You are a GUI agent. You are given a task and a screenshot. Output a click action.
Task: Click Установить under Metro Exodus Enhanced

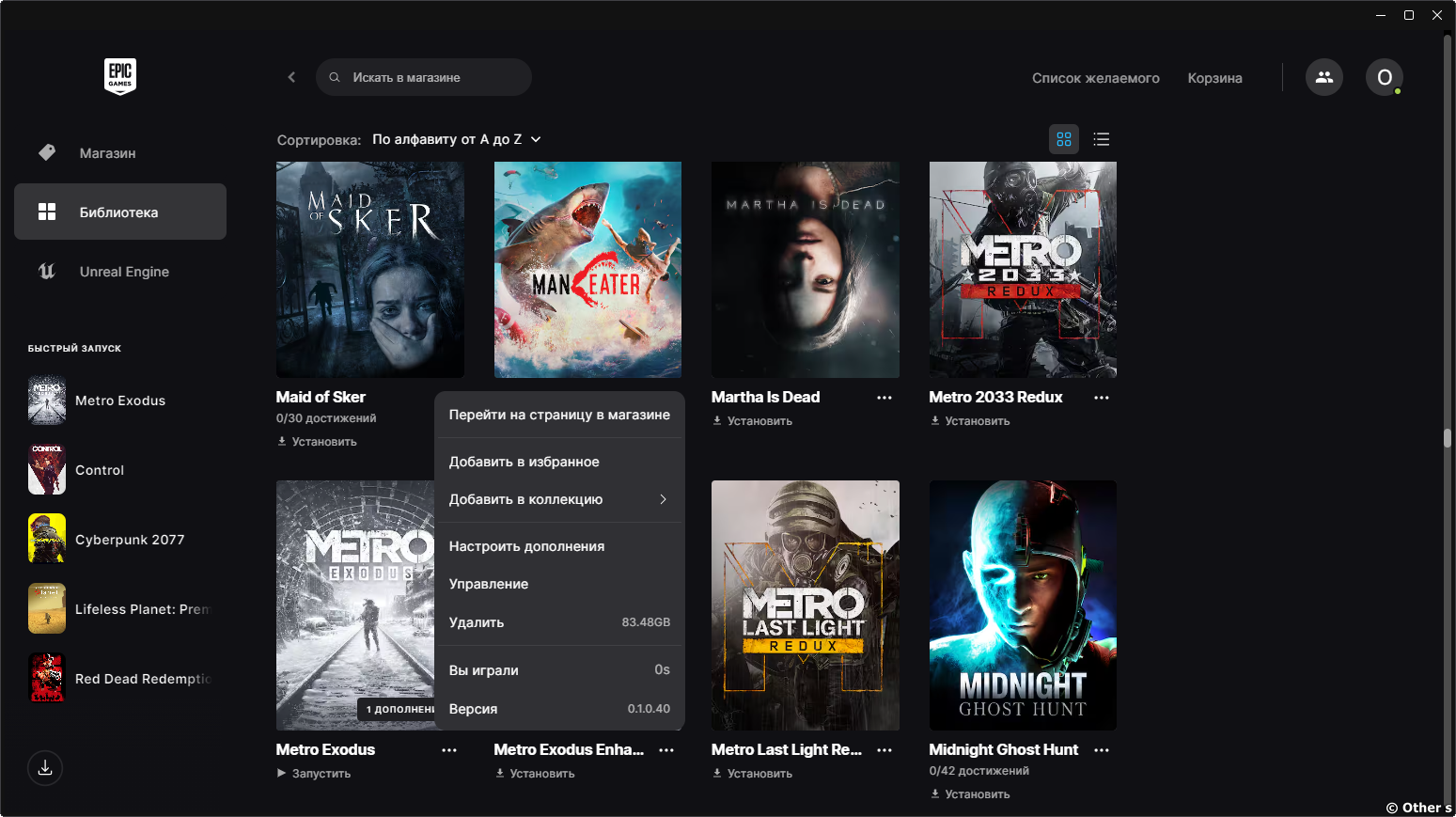coord(535,774)
